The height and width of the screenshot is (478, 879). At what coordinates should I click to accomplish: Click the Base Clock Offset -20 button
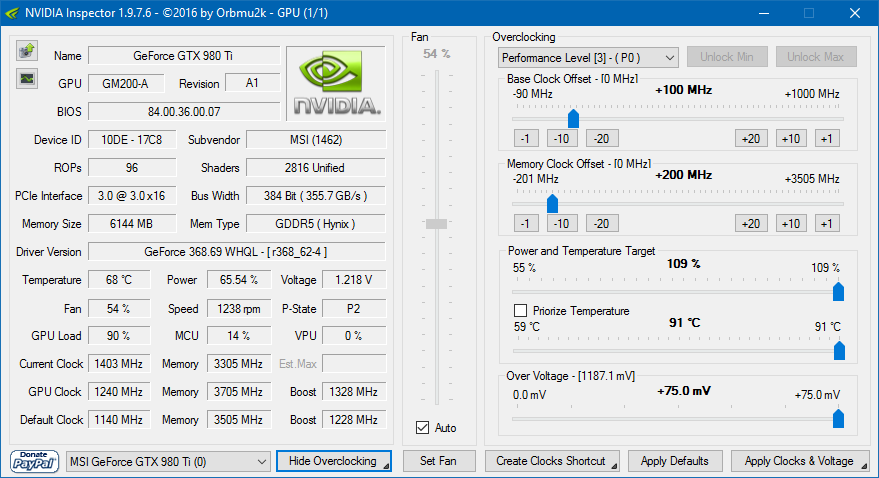(602, 138)
